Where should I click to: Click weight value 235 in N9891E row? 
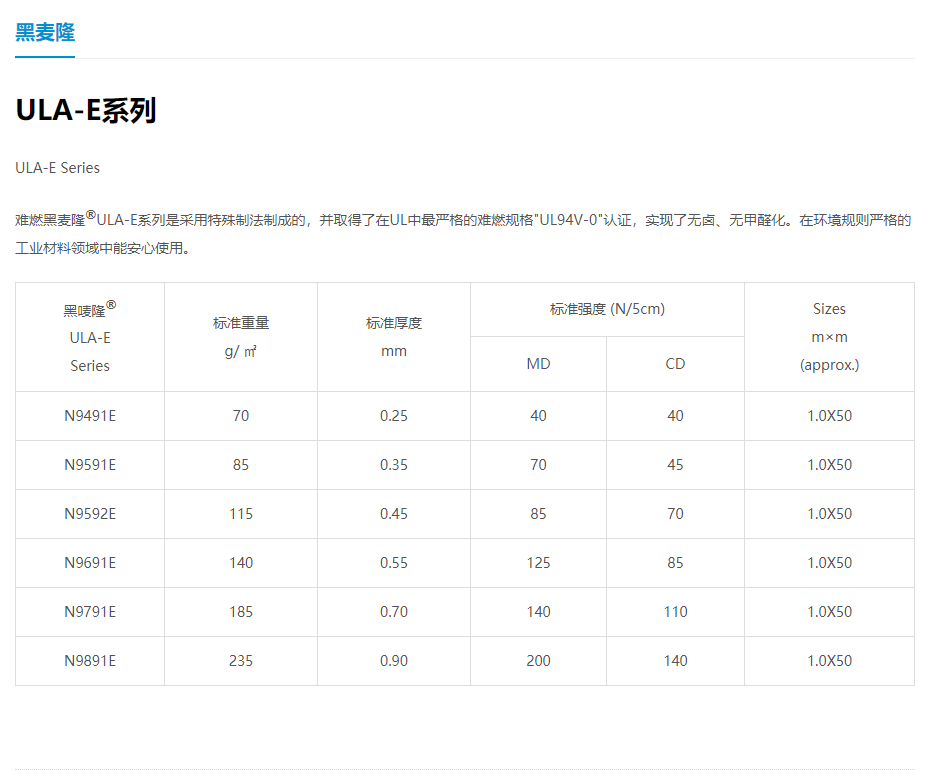point(241,661)
